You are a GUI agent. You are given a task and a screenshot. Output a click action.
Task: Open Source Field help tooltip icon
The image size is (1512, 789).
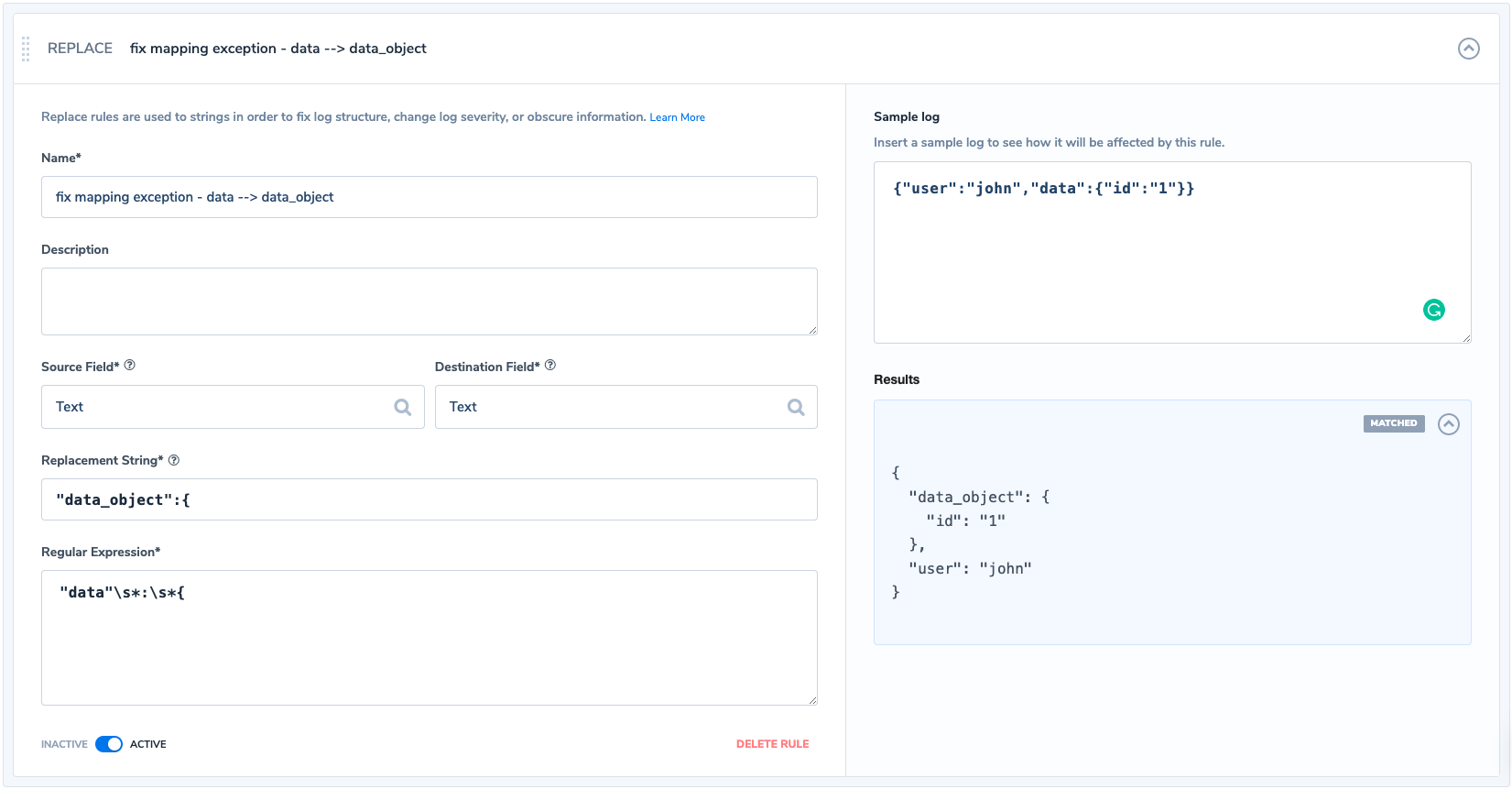pyautogui.click(x=130, y=366)
